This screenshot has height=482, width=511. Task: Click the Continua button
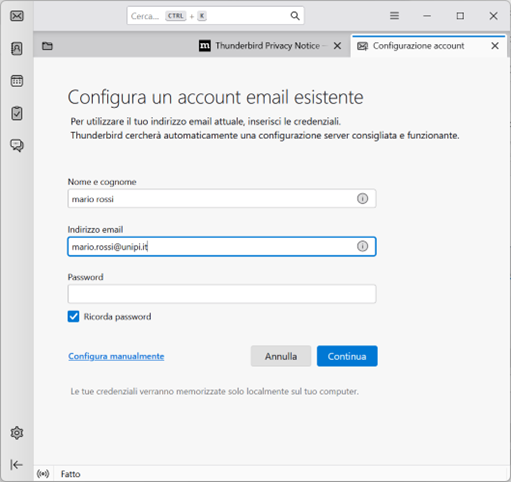(x=347, y=356)
